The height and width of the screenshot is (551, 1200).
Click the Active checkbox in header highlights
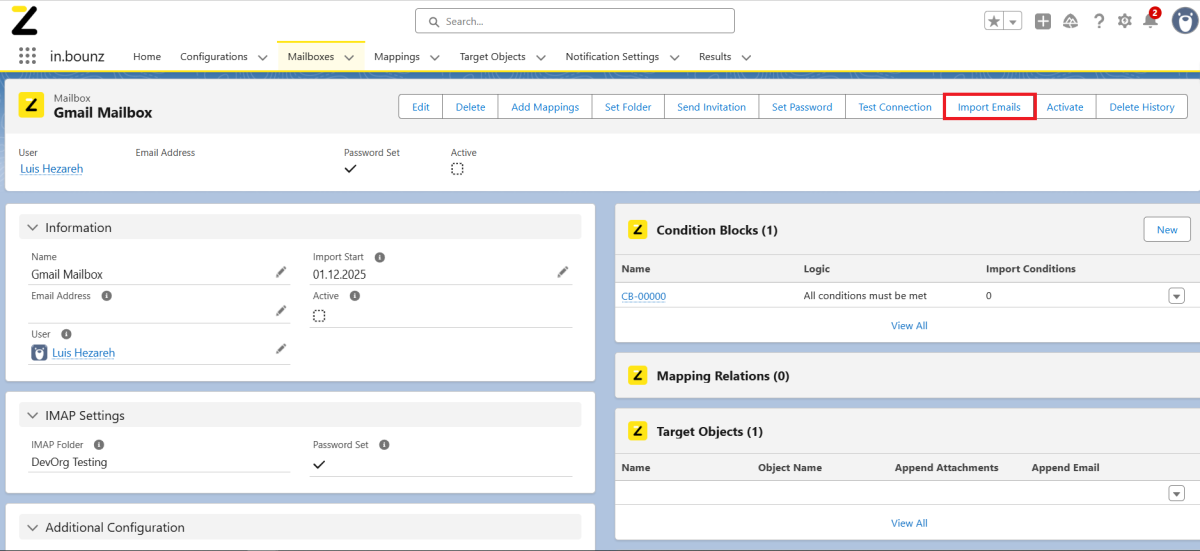tap(457, 169)
